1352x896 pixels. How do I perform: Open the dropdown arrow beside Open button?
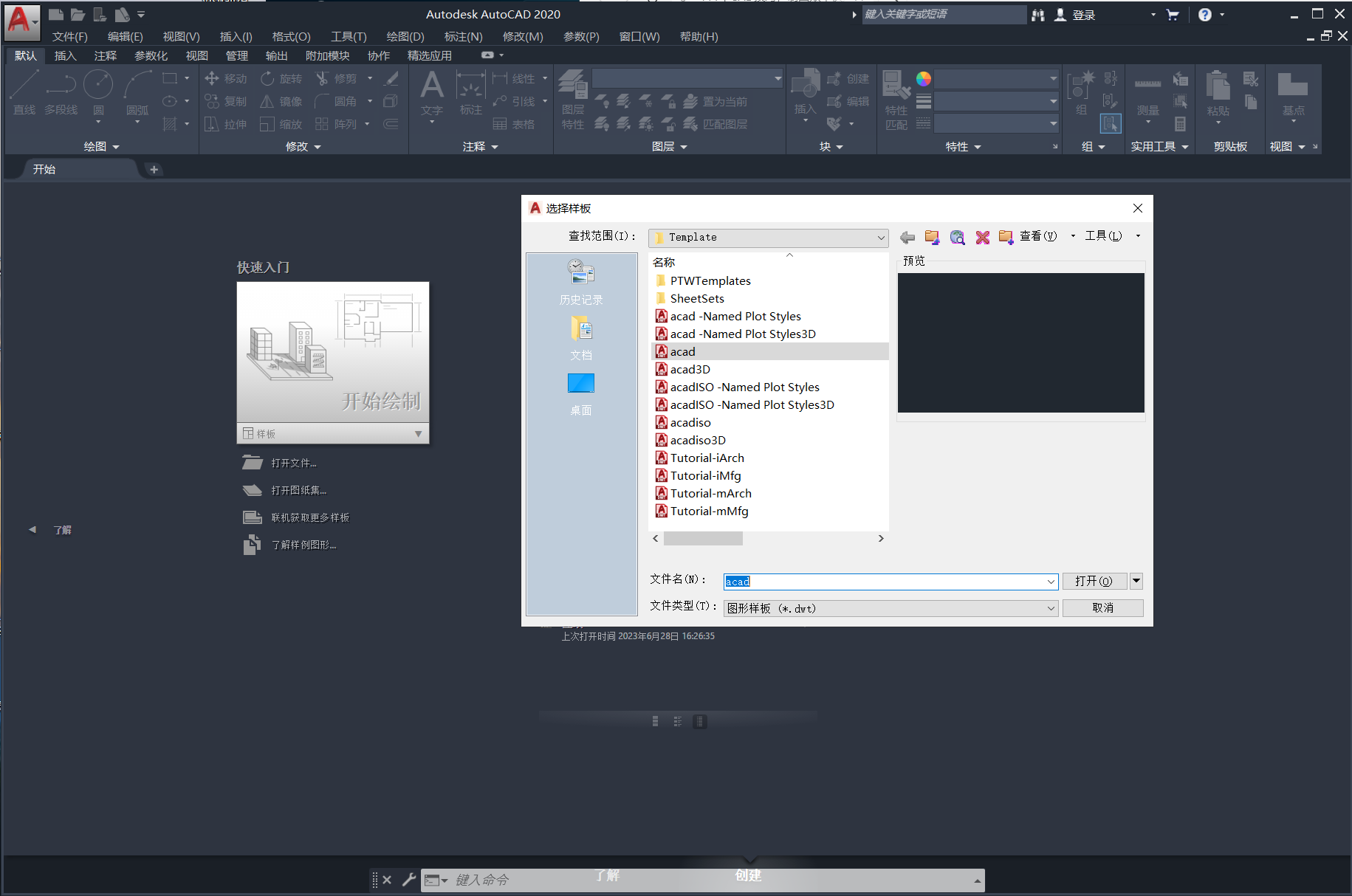[x=1136, y=581]
